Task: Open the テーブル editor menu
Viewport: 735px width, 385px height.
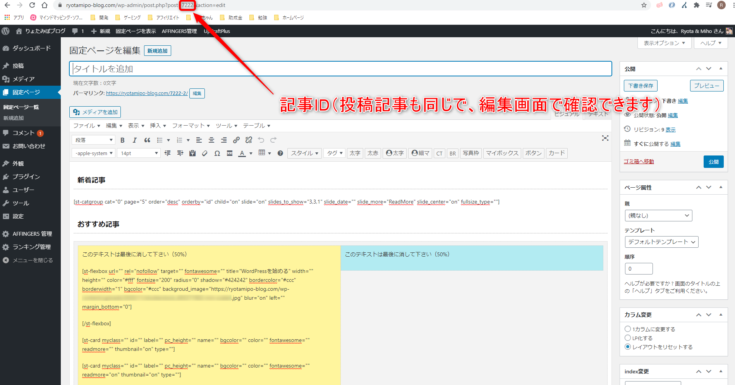Action: (256, 126)
